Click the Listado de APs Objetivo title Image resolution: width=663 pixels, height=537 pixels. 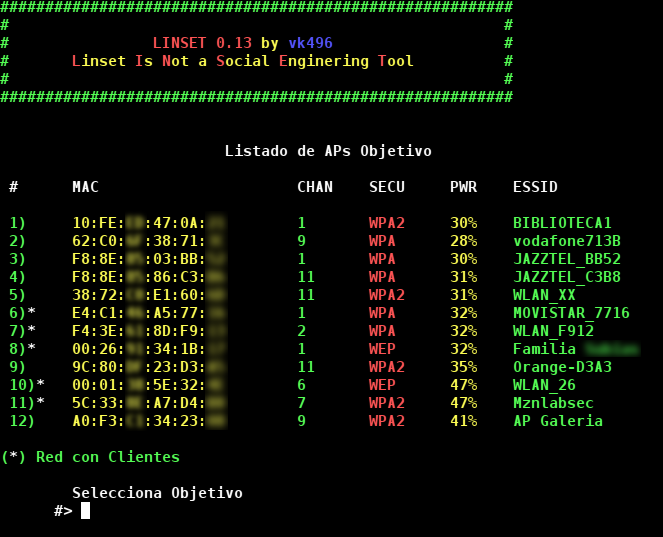coord(328,151)
